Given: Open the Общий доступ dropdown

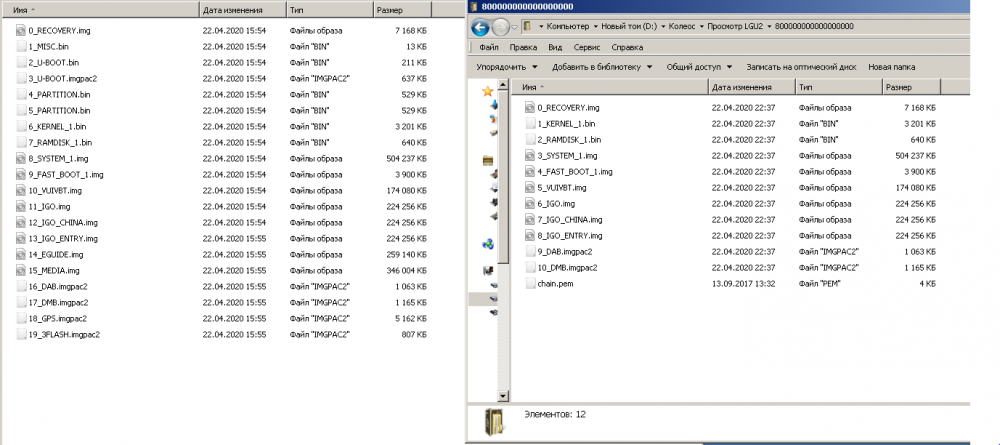Looking at the screenshot, I should pyautogui.click(x=700, y=67).
